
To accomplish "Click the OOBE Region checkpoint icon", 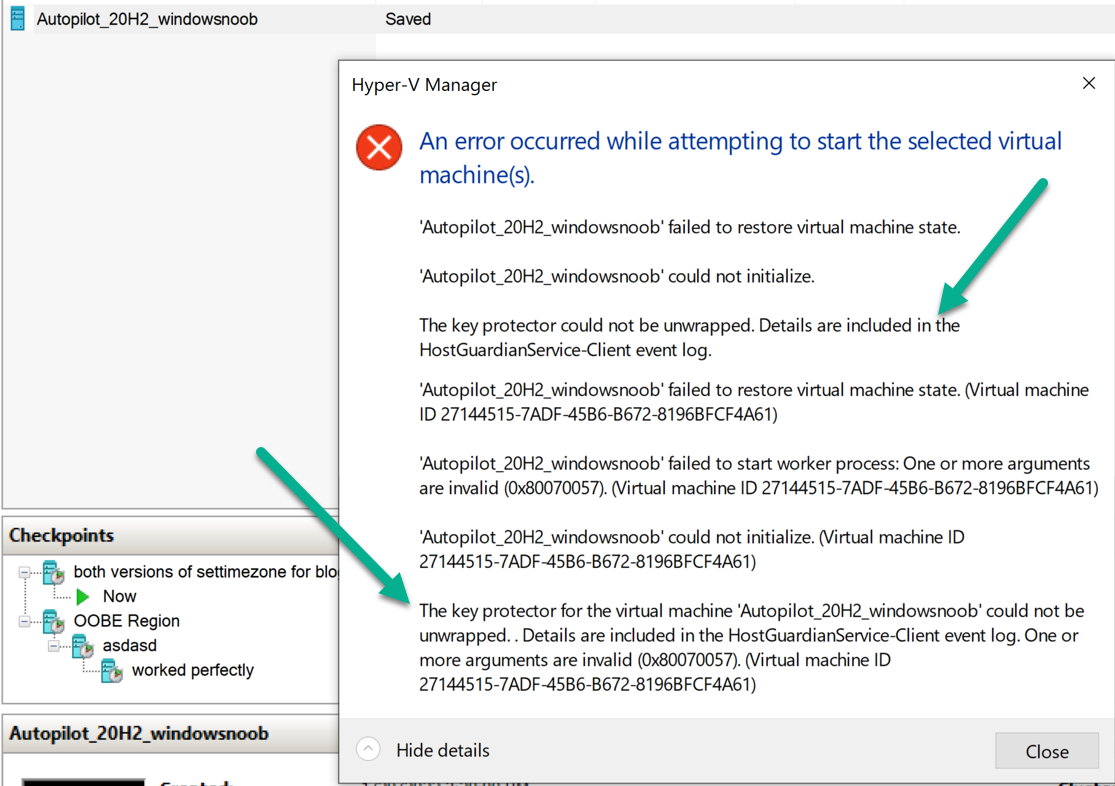I will [54, 621].
